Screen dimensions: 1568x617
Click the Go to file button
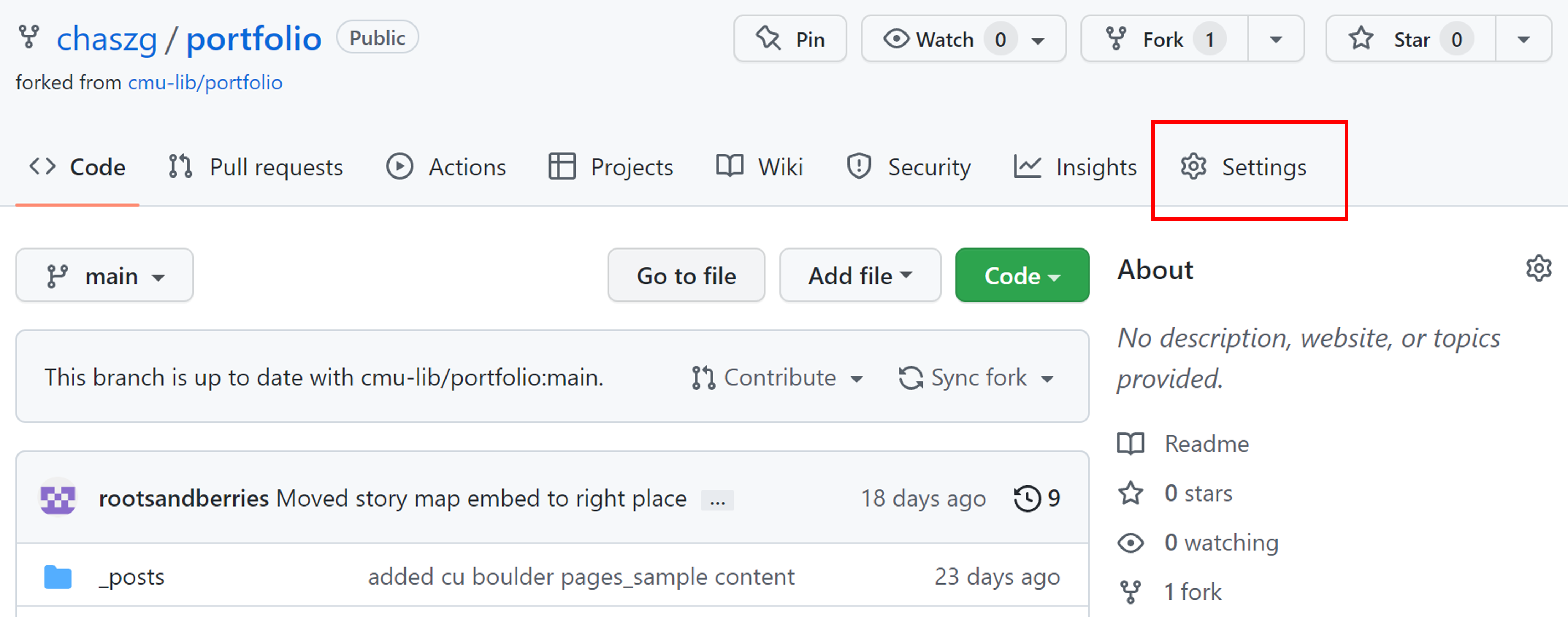tap(686, 275)
